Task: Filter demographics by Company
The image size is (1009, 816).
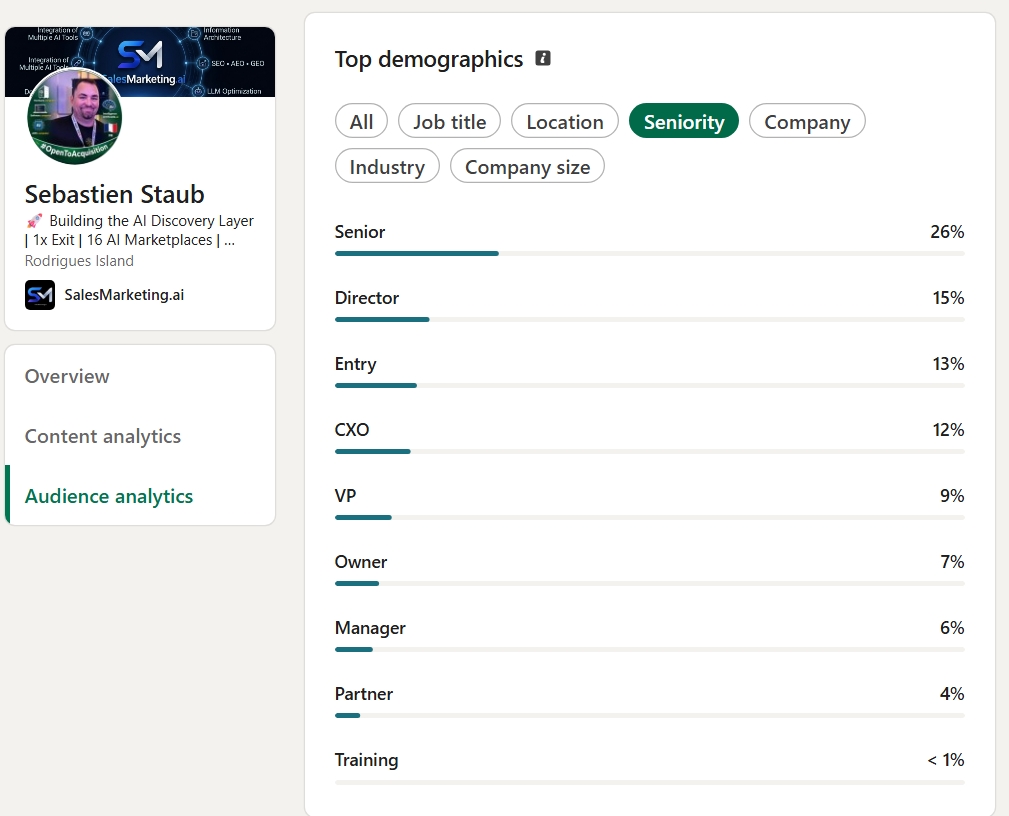Action: [x=807, y=121]
